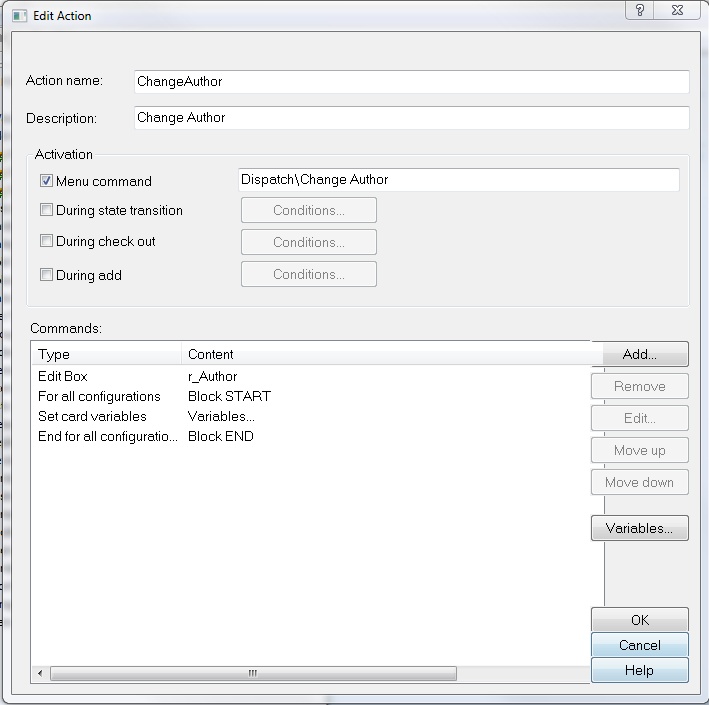Confirm with the OK button
709x705 pixels.
[639, 620]
